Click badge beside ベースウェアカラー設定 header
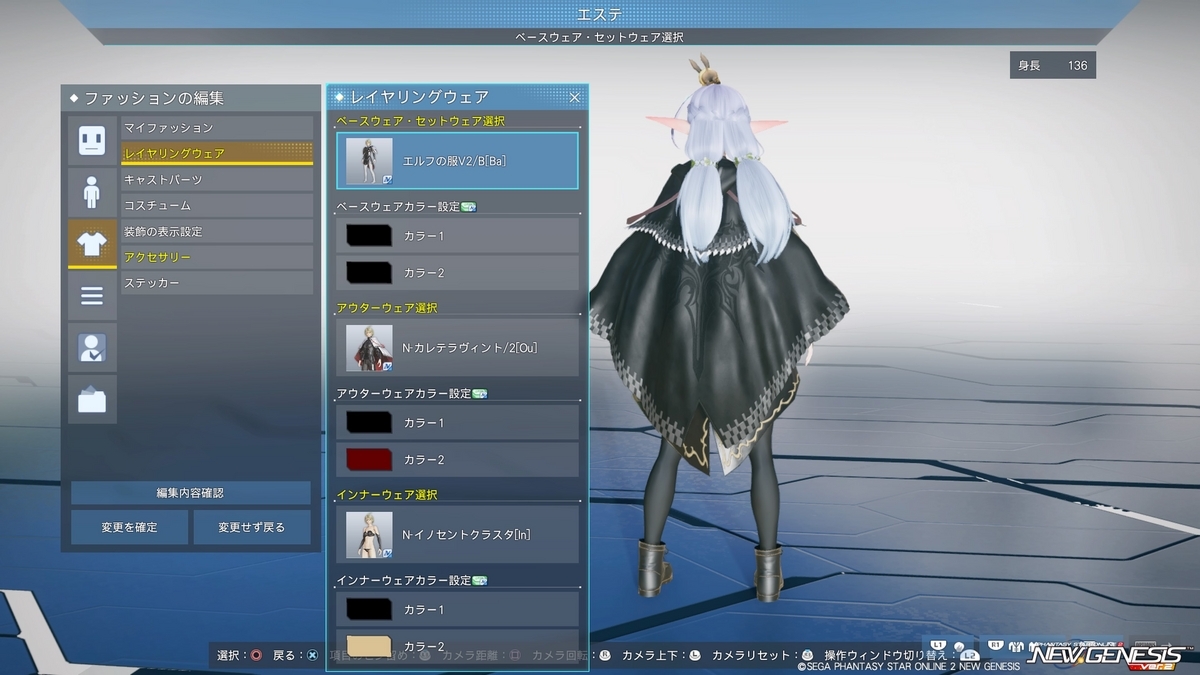1200x675 pixels. pos(468,206)
